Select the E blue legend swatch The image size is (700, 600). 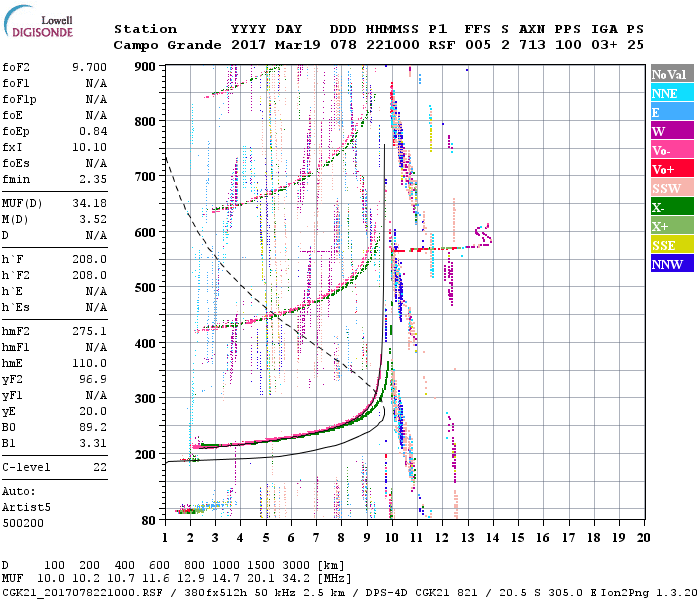point(672,112)
